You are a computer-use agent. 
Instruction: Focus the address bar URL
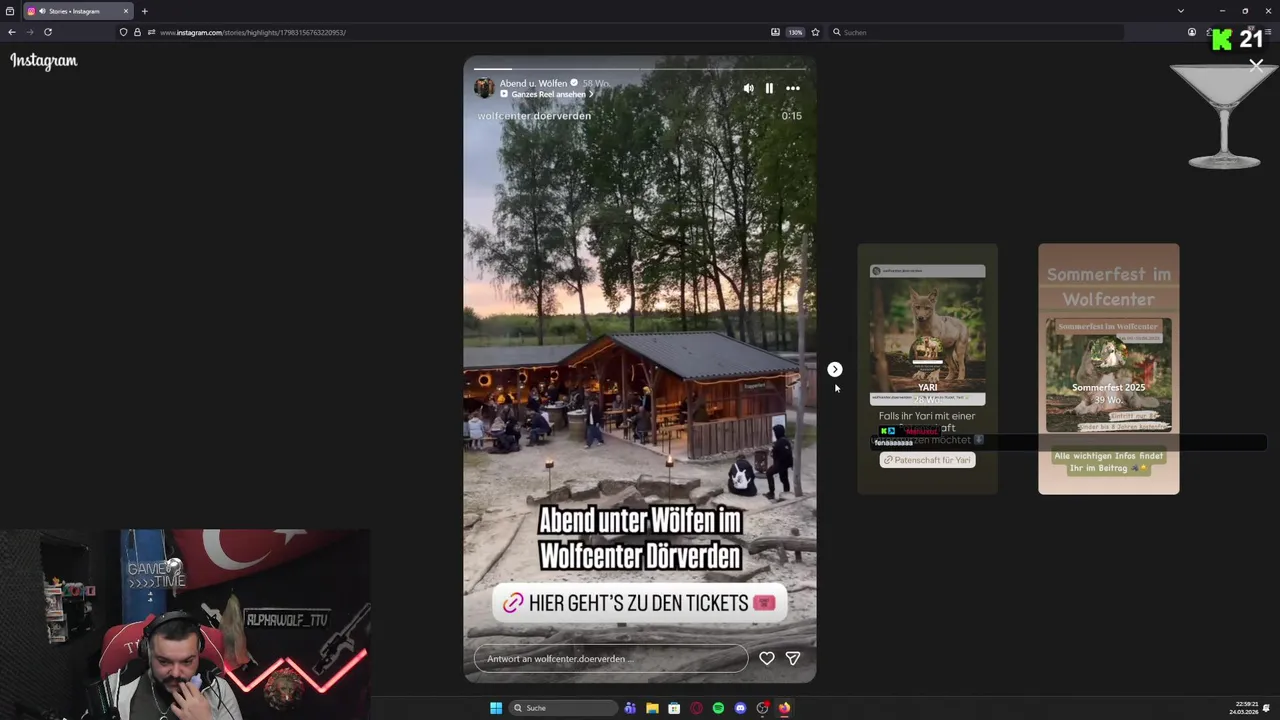(x=253, y=32)
